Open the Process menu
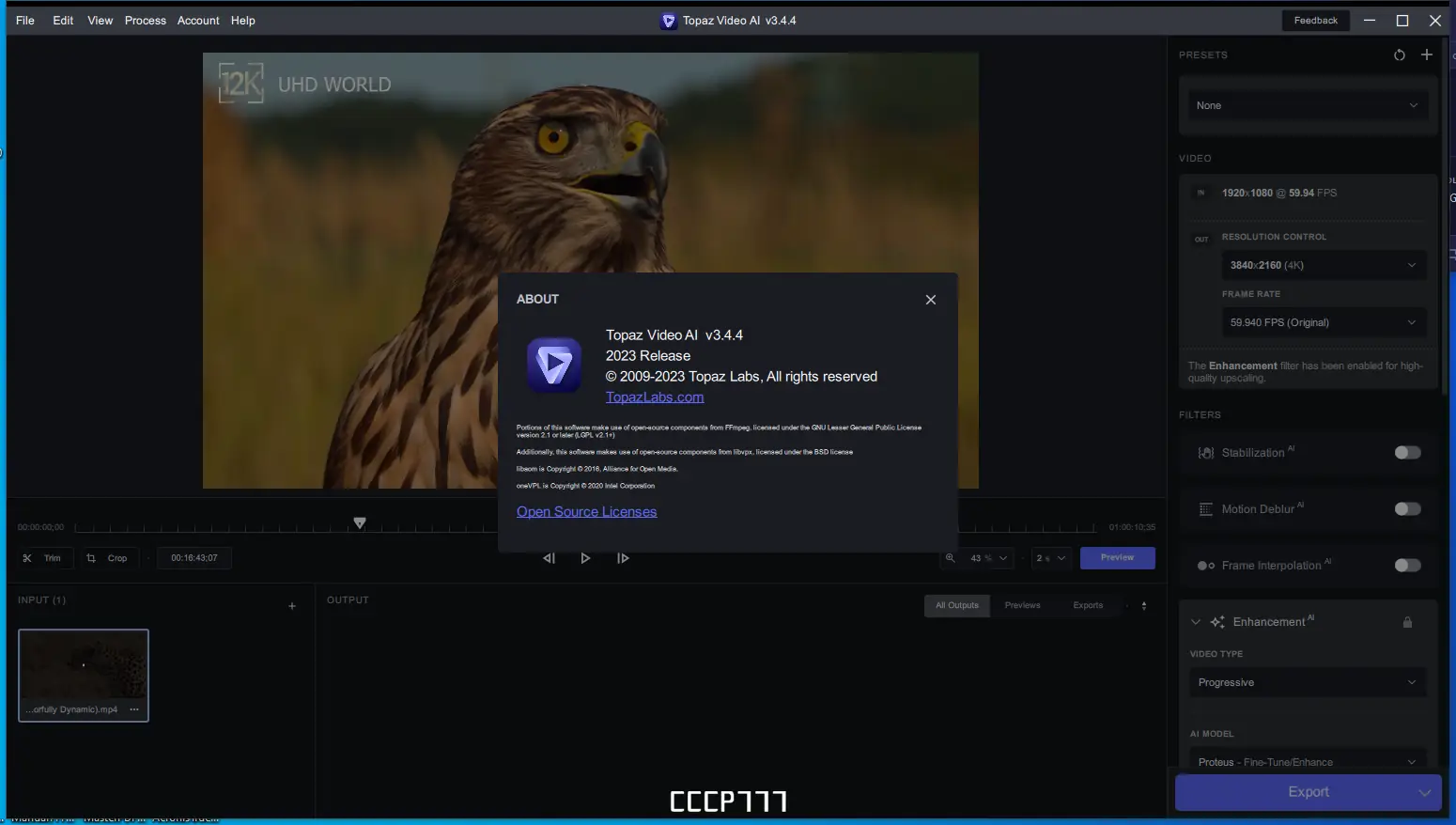The image size is (1456, 825). coord(146,21)
